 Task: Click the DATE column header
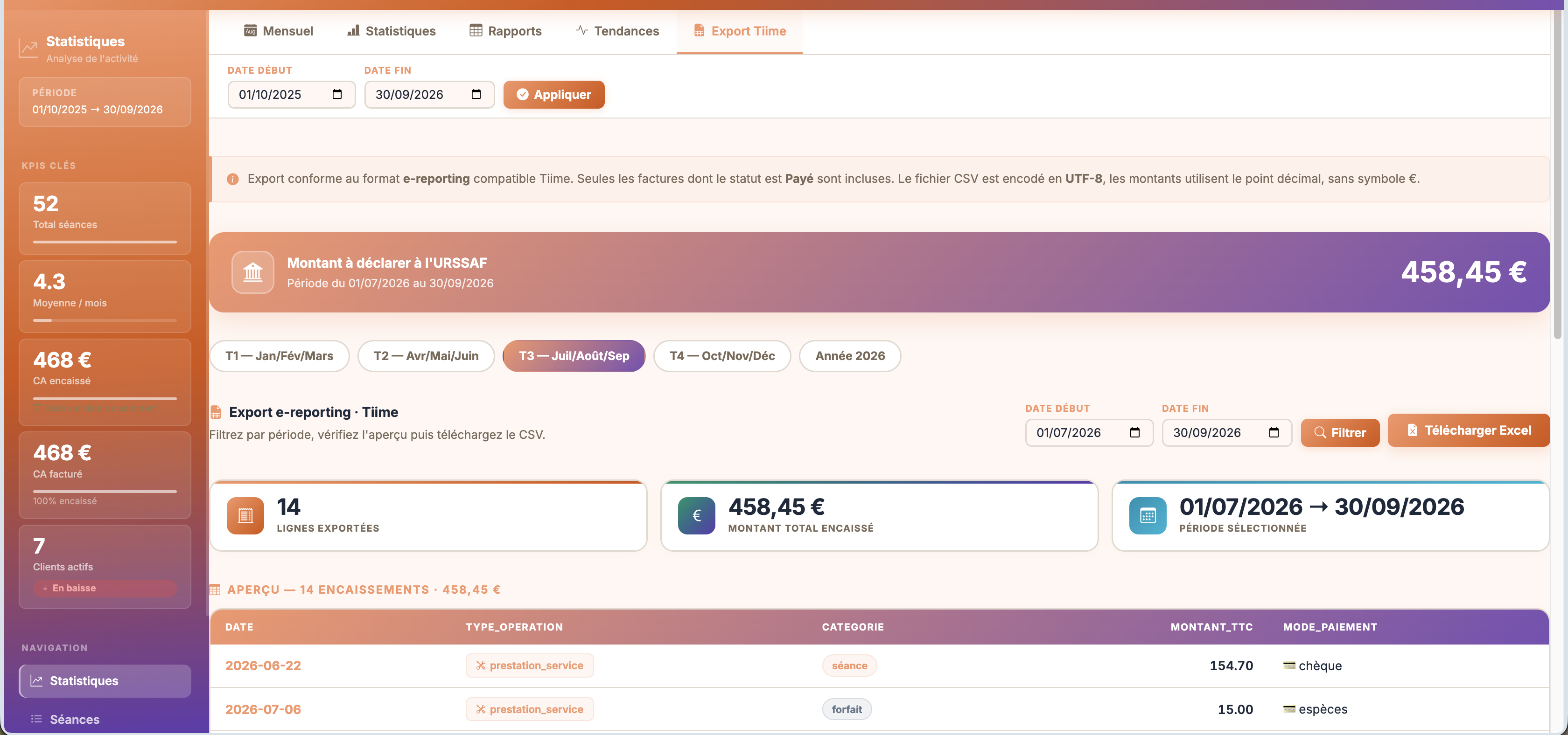pos(239,627)
